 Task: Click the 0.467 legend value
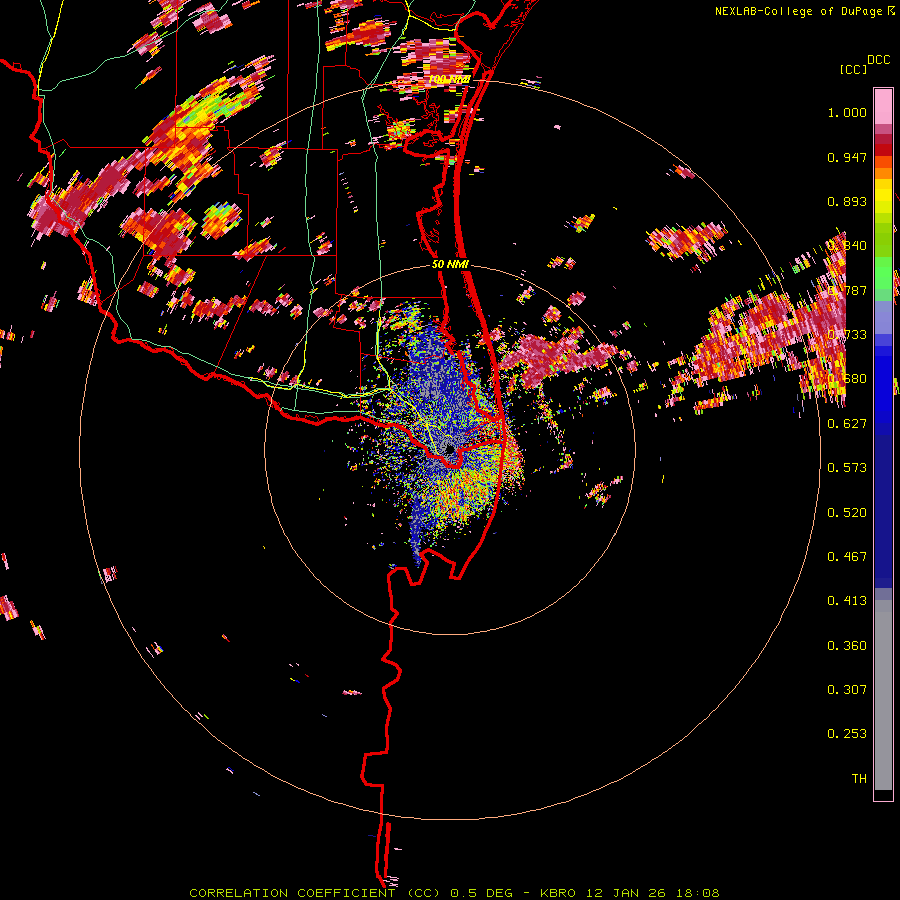pyautogui.click(x=847, y=557)
